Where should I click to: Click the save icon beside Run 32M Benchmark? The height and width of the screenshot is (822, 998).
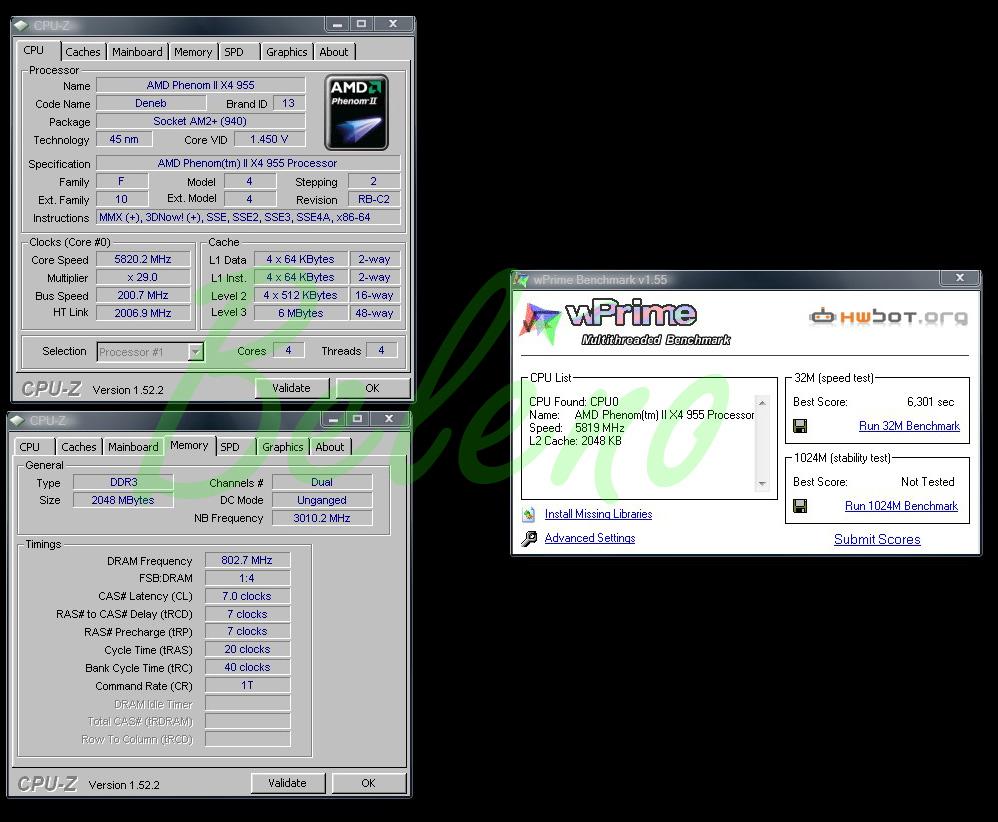[800, 426]
